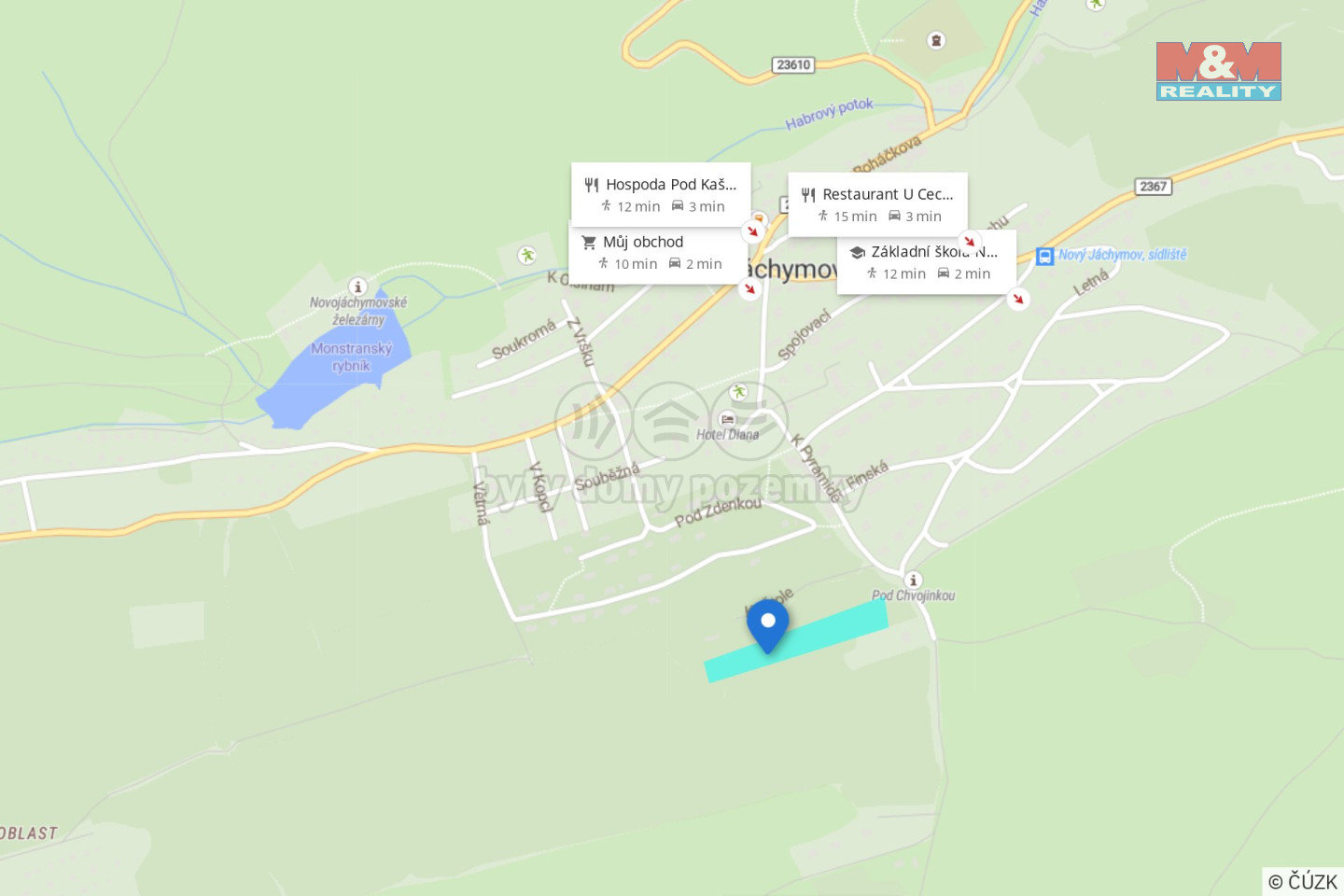Viewport: 1344px width, 896px height.
Task: Click the Pod Chvojinkou info icon
Action: (913, 580)
